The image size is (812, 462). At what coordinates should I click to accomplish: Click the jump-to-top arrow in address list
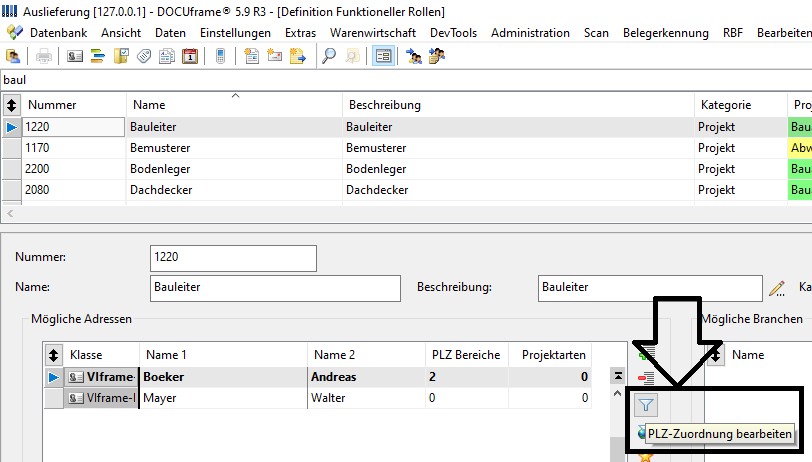click(618, 376)
